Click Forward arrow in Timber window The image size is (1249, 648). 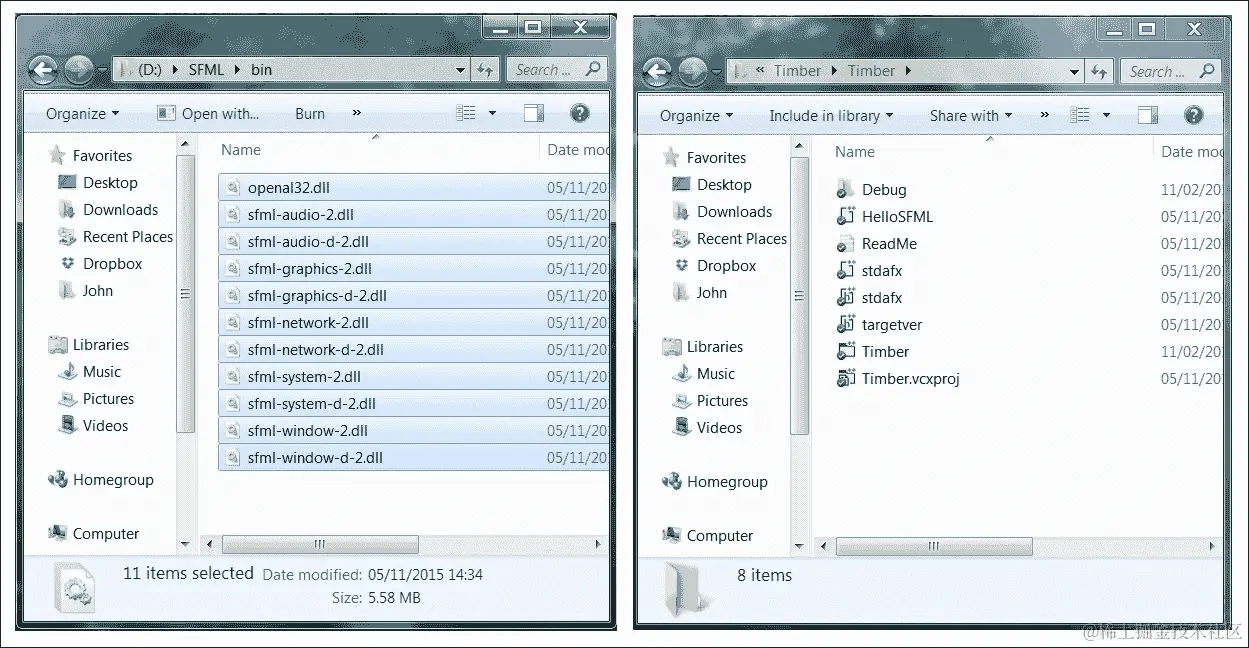693,71
